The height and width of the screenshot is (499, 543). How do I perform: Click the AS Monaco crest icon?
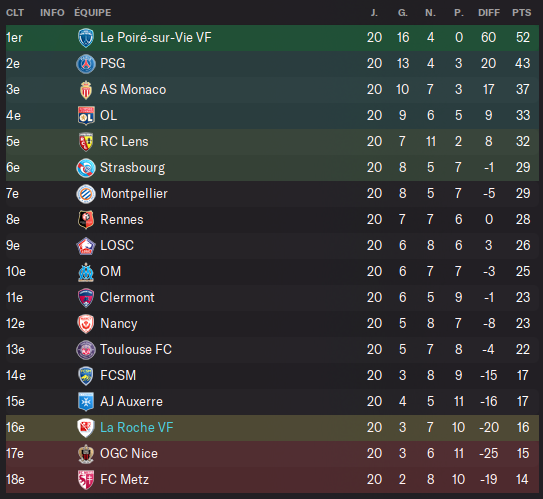(x=86, y=90)
